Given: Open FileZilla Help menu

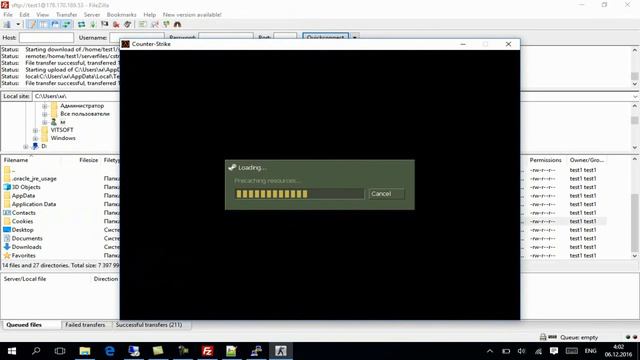Looking at the screenshot, I should coord(149,14).
